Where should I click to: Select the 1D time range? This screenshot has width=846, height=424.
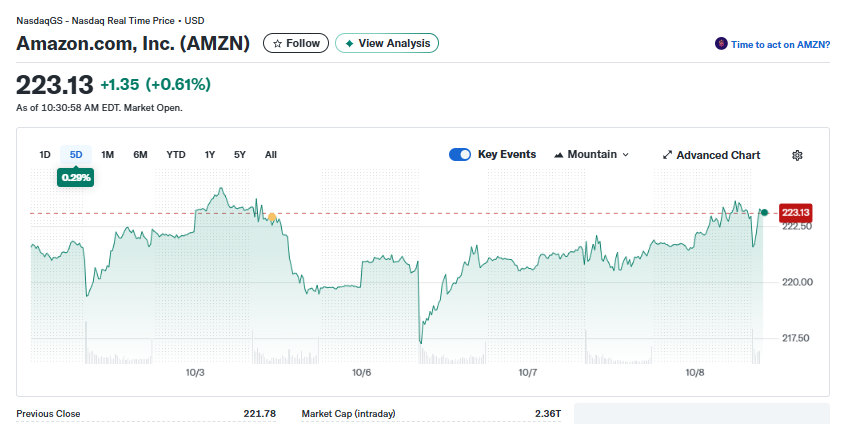coord(45,155)
